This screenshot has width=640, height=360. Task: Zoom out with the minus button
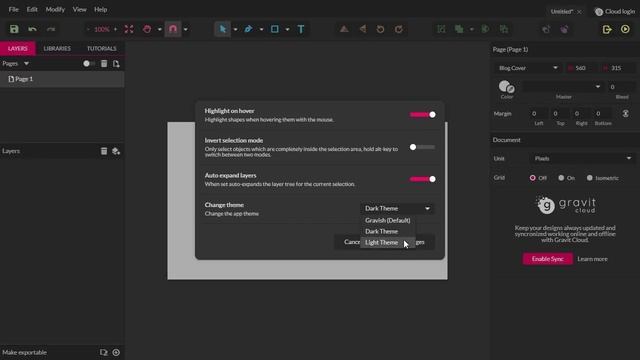point(88,29)
